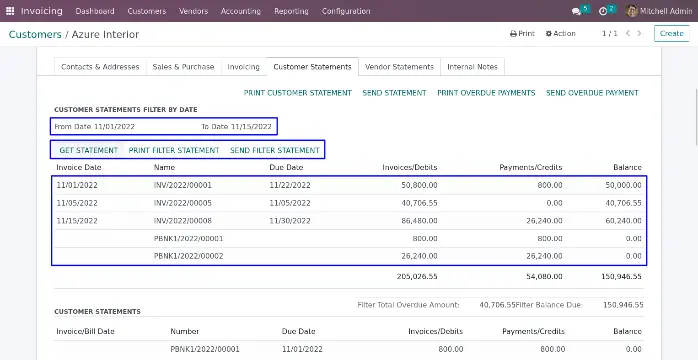The height and width of the screenshot is (360, 698).
Task: Open the Configuration menu
Action: coord(346,11)
